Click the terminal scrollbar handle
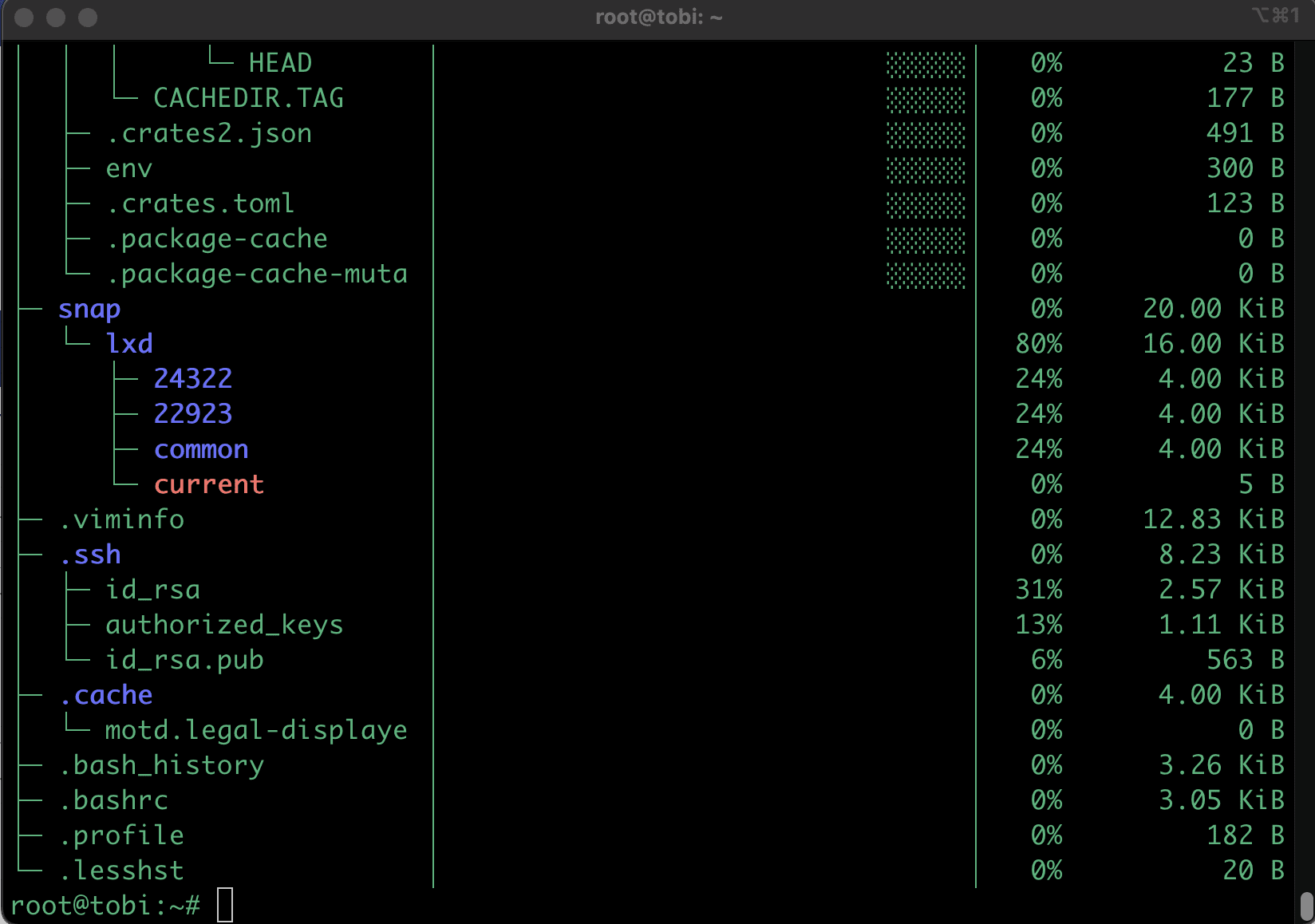Viewport: 1315px width, 924px height. point(1306,906)
